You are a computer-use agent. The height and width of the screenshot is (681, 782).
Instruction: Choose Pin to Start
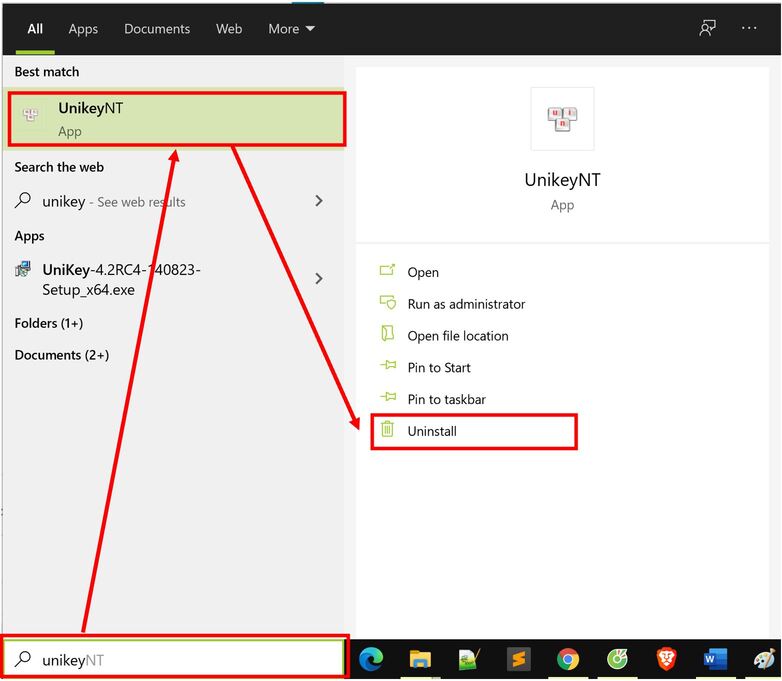click(439, 368)
